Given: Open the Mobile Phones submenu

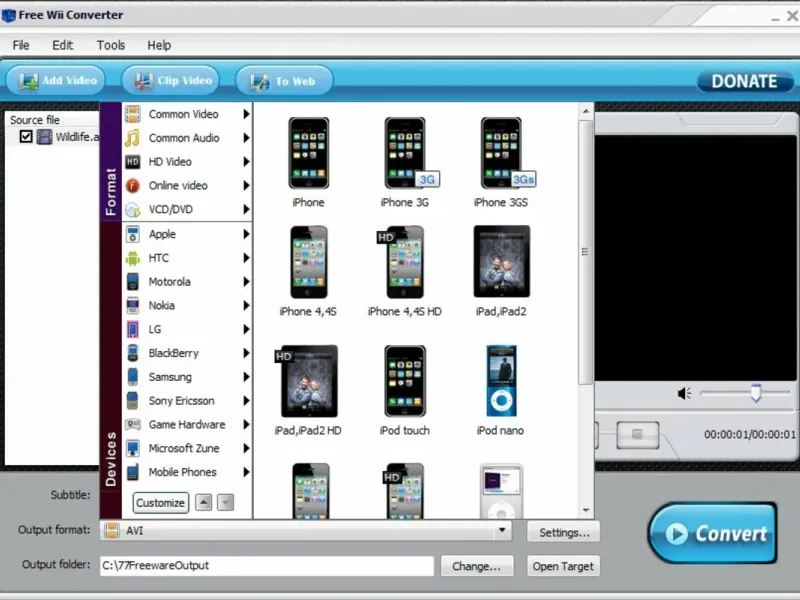Looking at the screenshot, I should pos(246,472).
